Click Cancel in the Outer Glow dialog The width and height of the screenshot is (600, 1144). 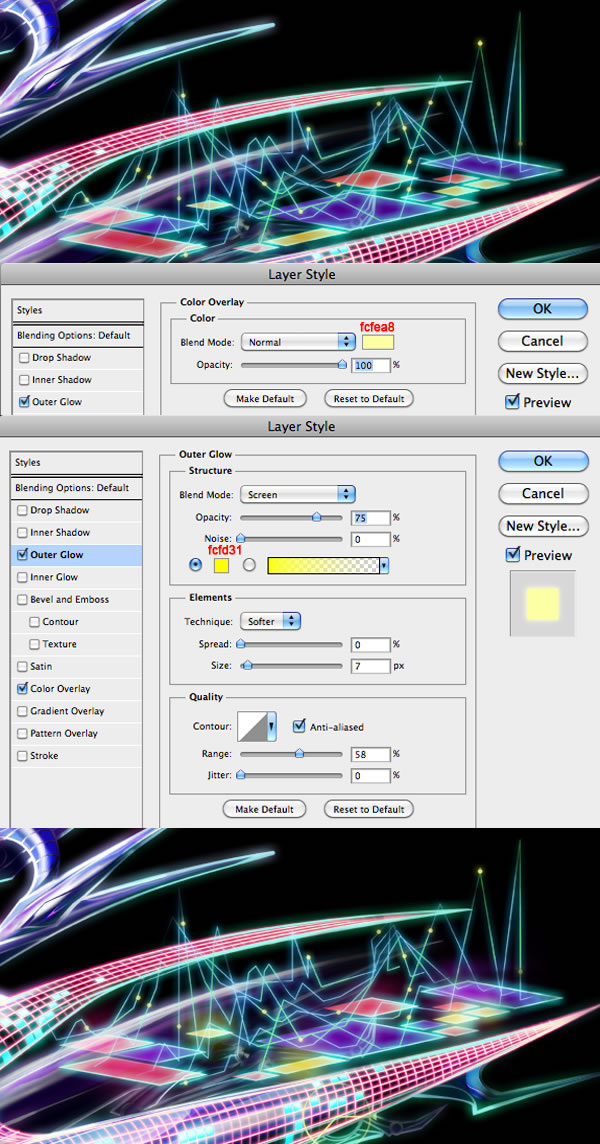click(542, 493)
